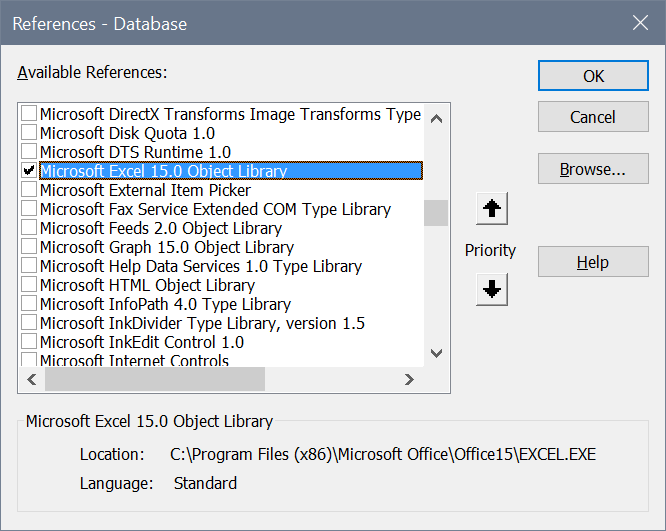
Task: Click the vertical scrollbar thumb
Action: tap(436, 213)
